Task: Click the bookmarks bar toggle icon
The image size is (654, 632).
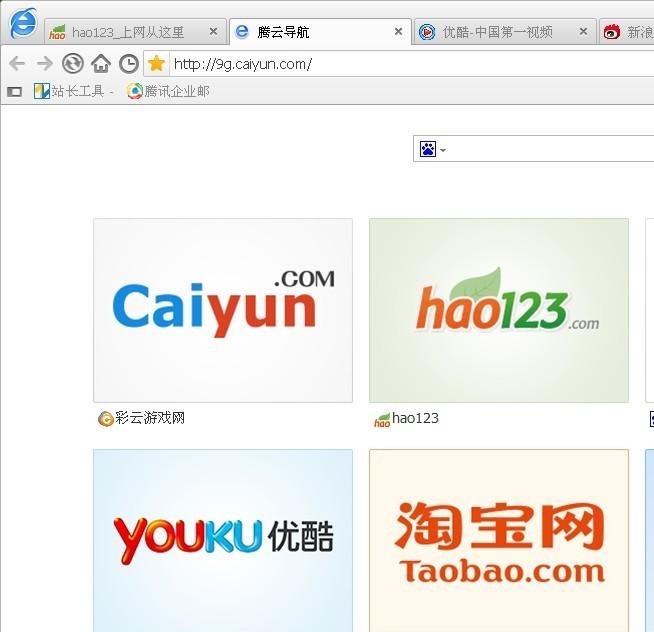Action: [x=14, y=92]
